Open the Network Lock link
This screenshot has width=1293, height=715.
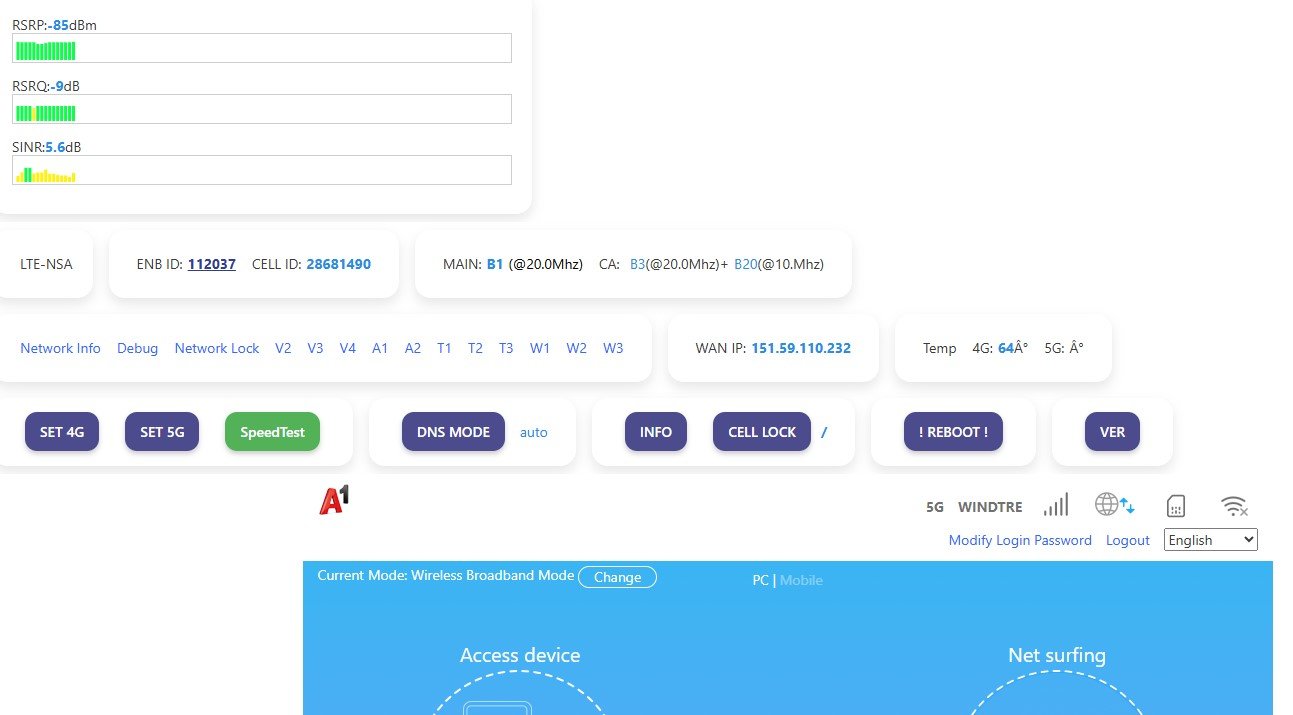tap(217, 348)
